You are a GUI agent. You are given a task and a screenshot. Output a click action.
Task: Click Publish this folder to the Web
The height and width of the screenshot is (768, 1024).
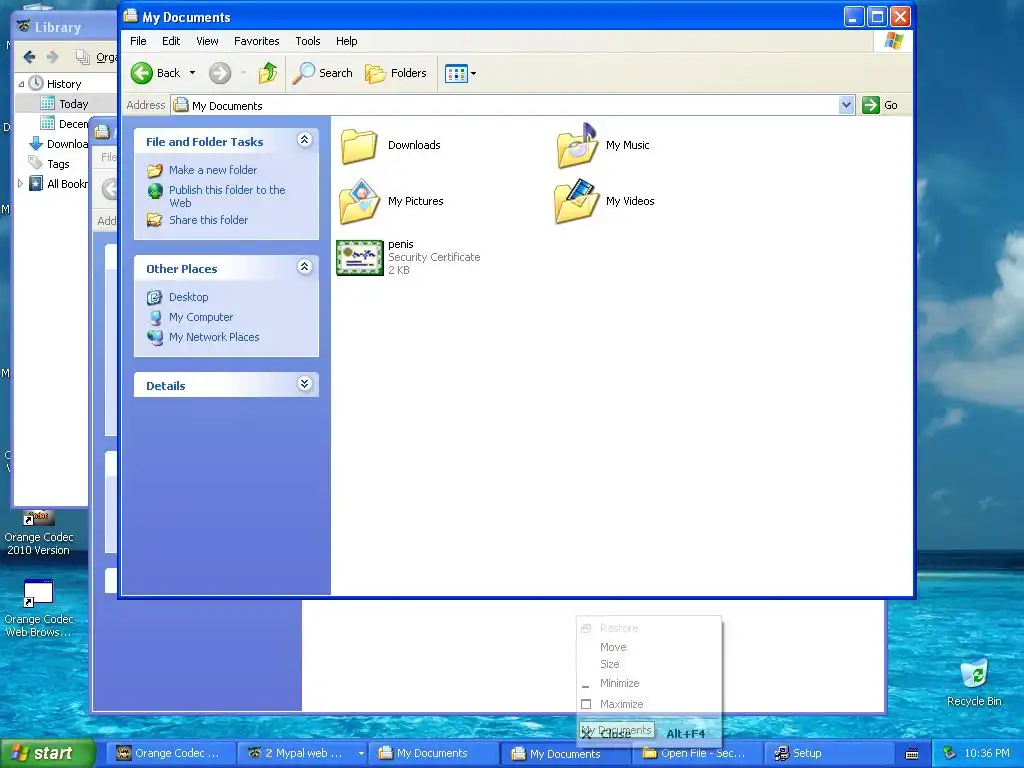(x=227, y=196)
